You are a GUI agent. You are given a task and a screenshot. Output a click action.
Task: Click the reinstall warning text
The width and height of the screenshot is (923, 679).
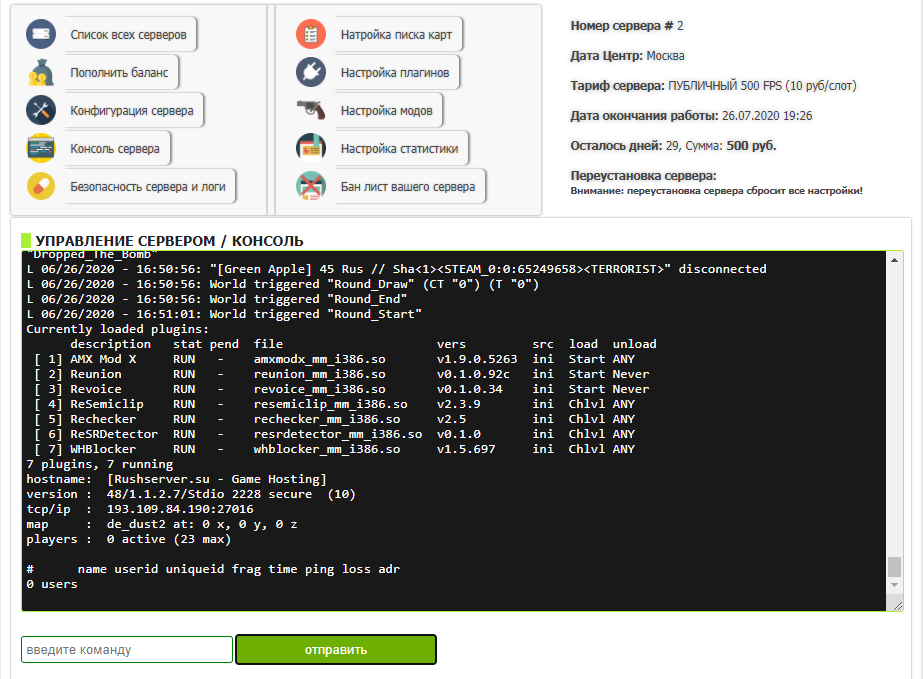coord(716,191)
